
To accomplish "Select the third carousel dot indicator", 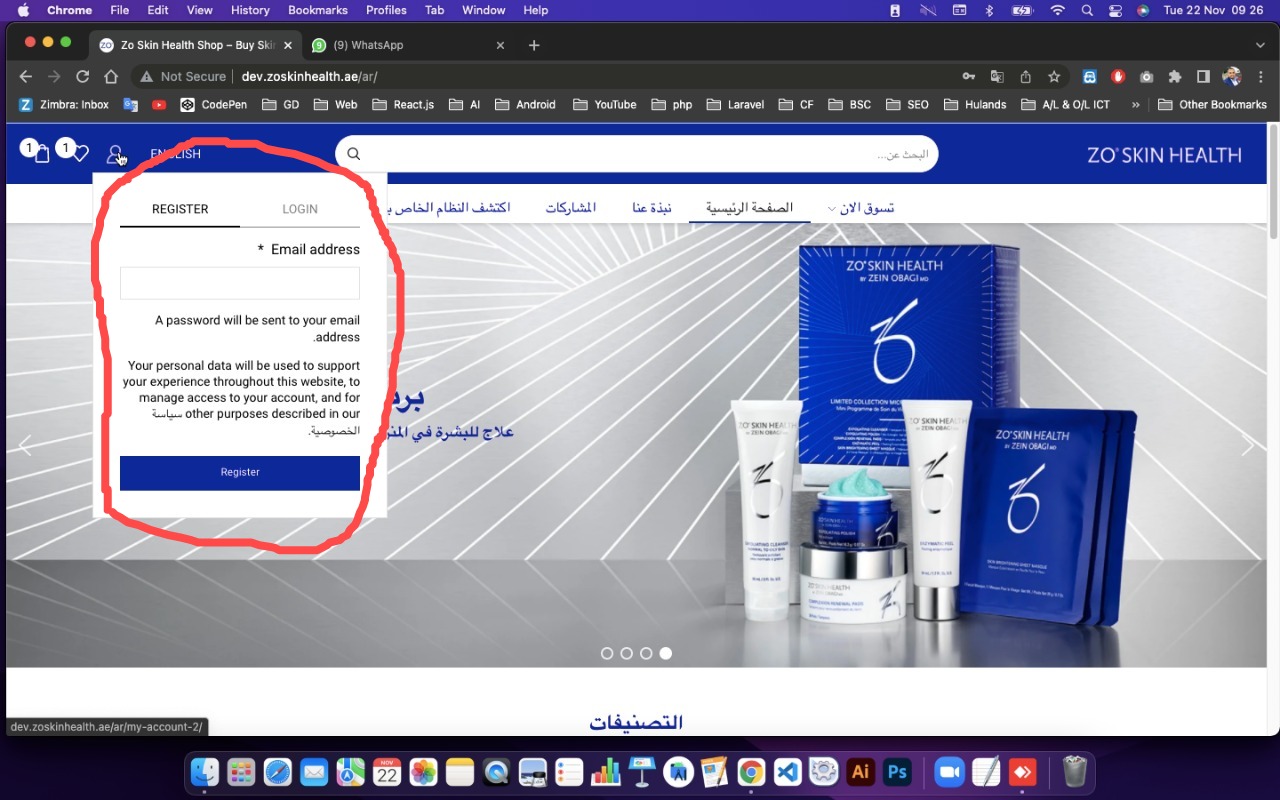I will 646,653.
